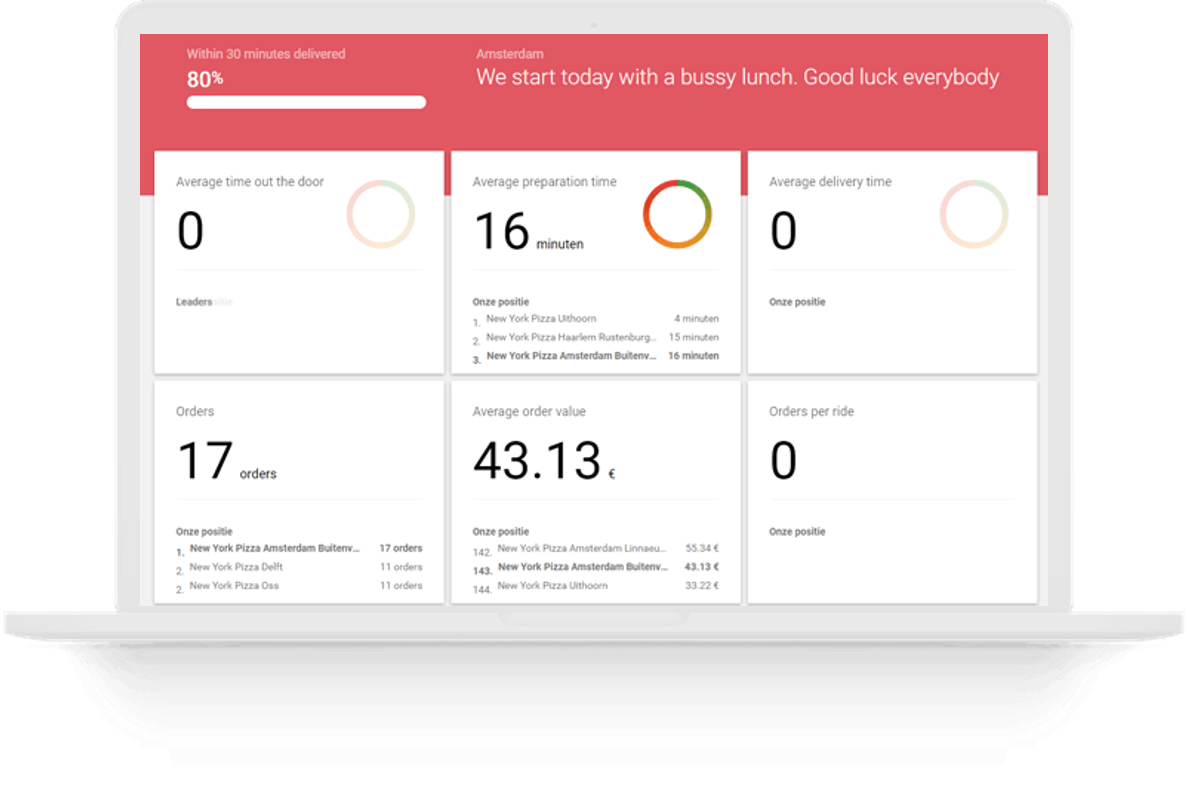The width and height of the screenshot is (1188, 805).
Task: Click the 80% delivered progress bar
Action: coord(306,102)
